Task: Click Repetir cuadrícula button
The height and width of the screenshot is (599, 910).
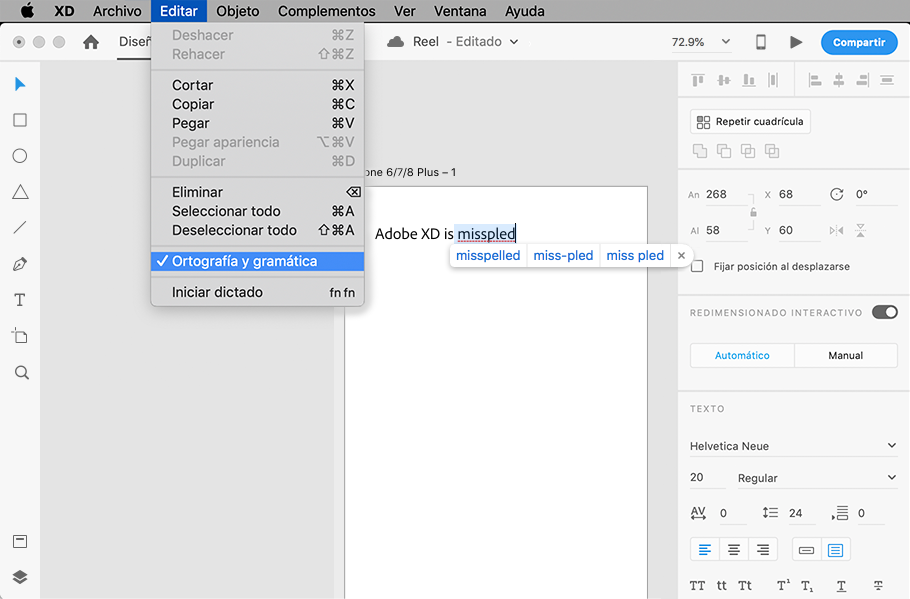Action: (750, 121)
